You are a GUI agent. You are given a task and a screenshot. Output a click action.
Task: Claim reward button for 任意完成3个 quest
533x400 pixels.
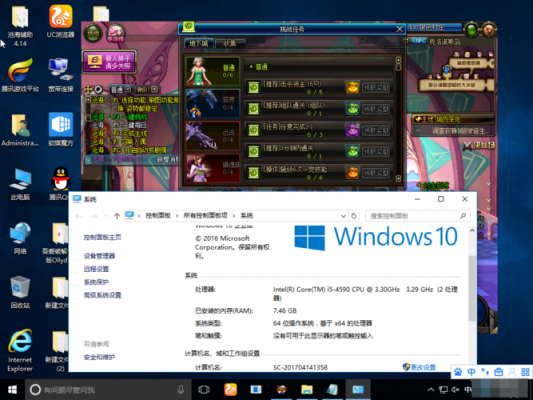click(x=376, y=131)
